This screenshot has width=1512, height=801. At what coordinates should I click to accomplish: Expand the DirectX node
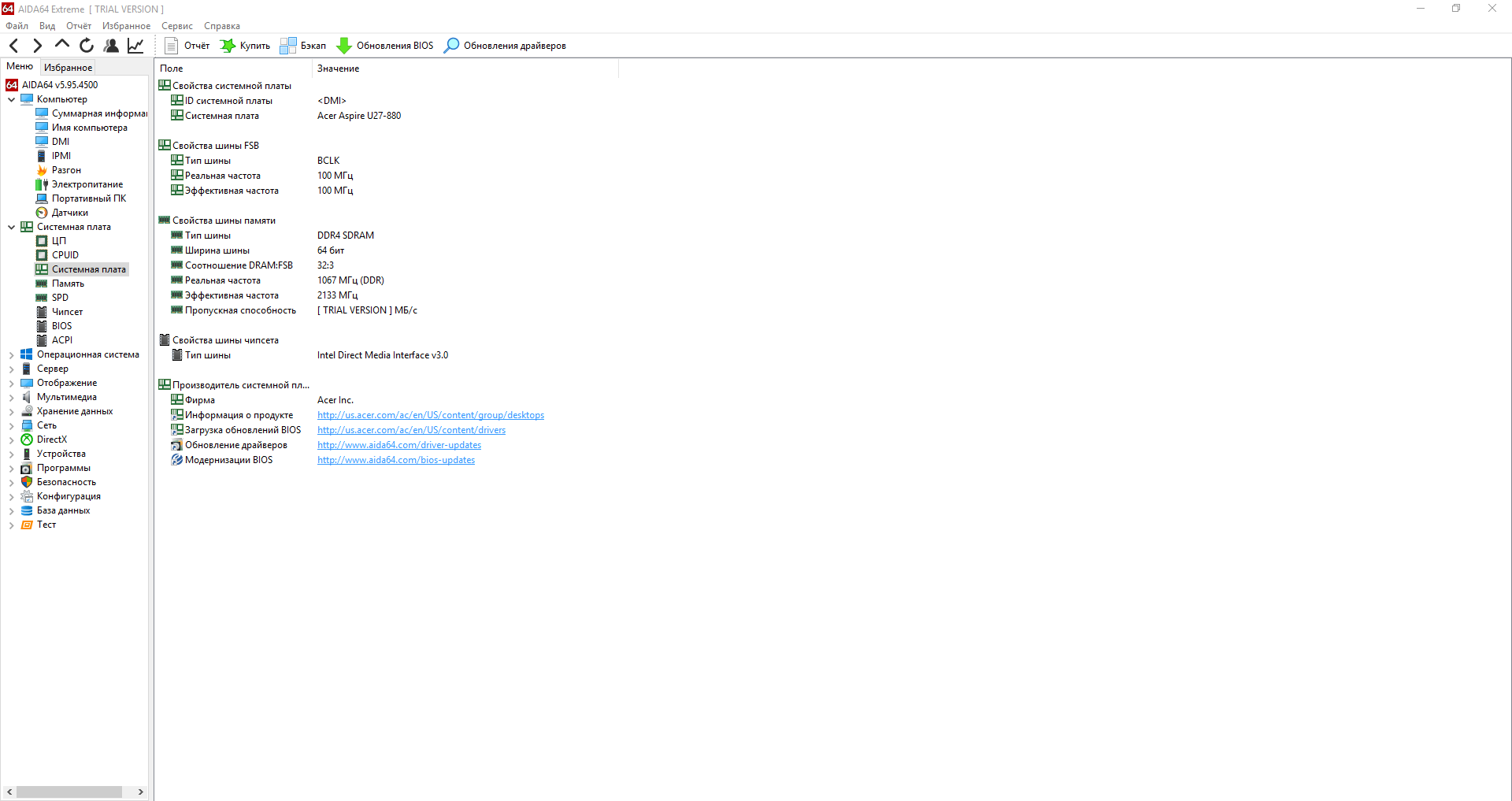point(11,440)
